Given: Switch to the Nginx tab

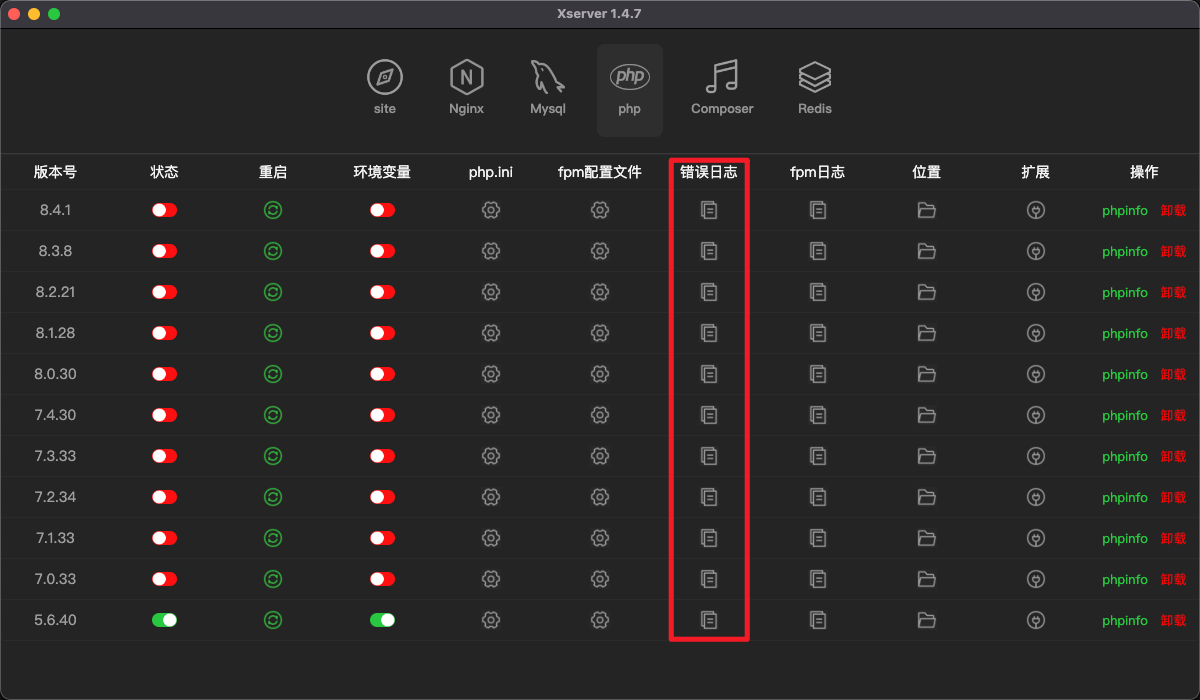Looking at the screenshot, I should click(467, 89).
